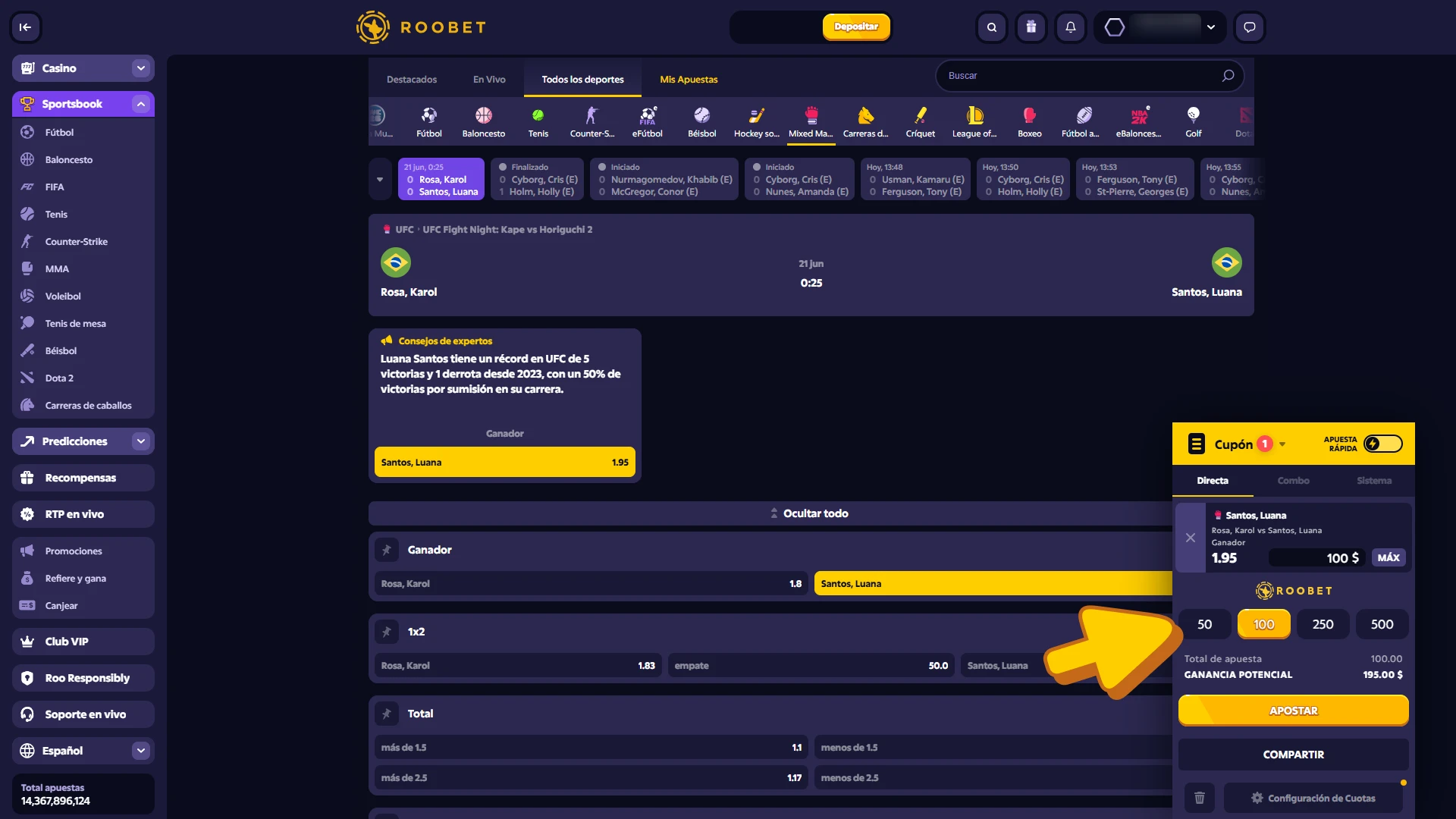Set maximum stake with MÁX
1456x819 pixels.
(x=1389, y=557)
